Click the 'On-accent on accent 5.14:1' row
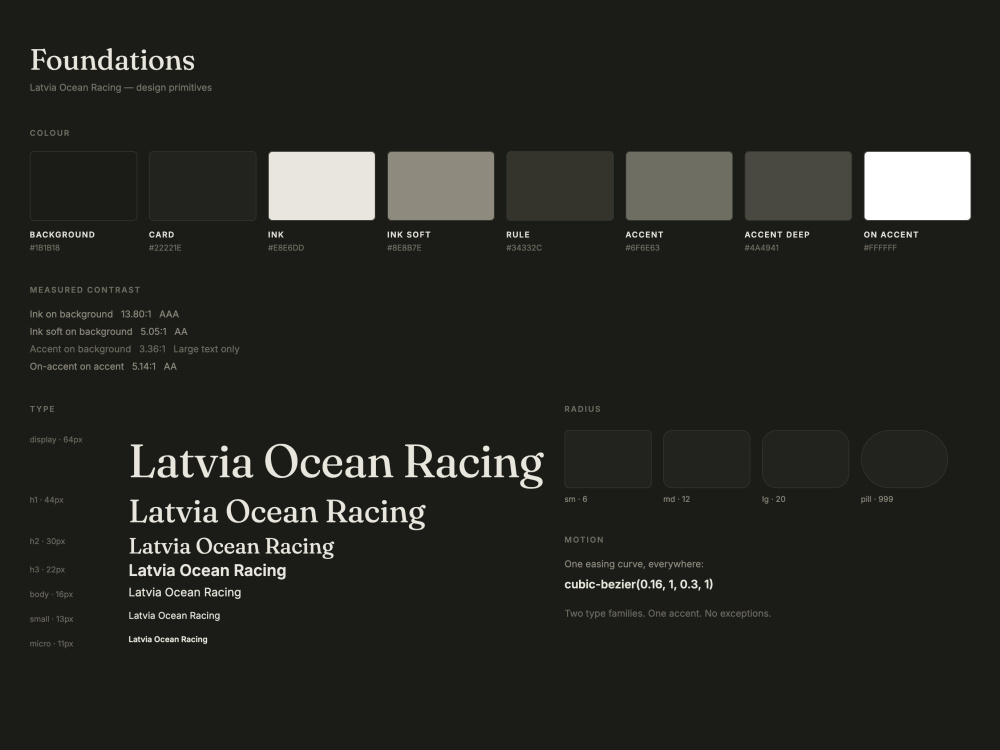The width and height of the screenshot is (1000, 750). tap(103, 366)
